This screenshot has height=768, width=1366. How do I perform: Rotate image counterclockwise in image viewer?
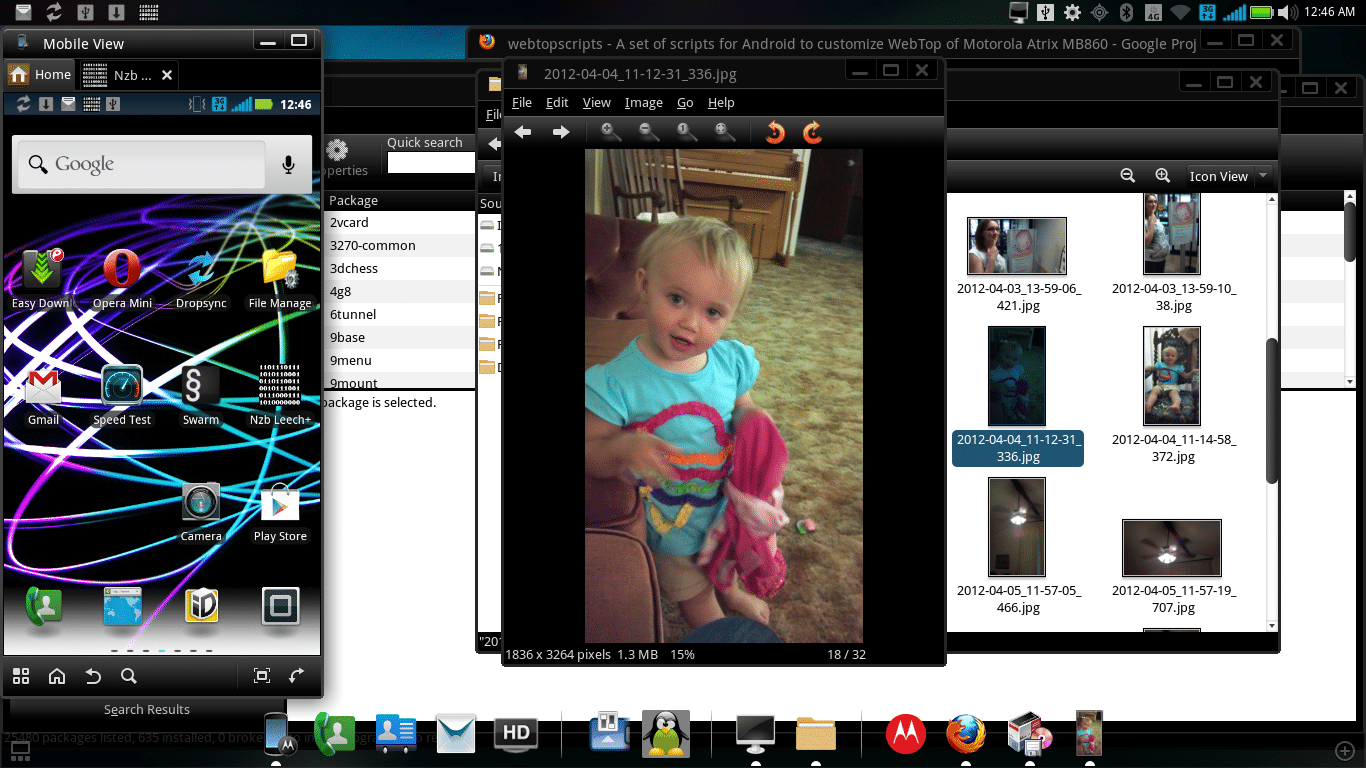tap(774, 132)
